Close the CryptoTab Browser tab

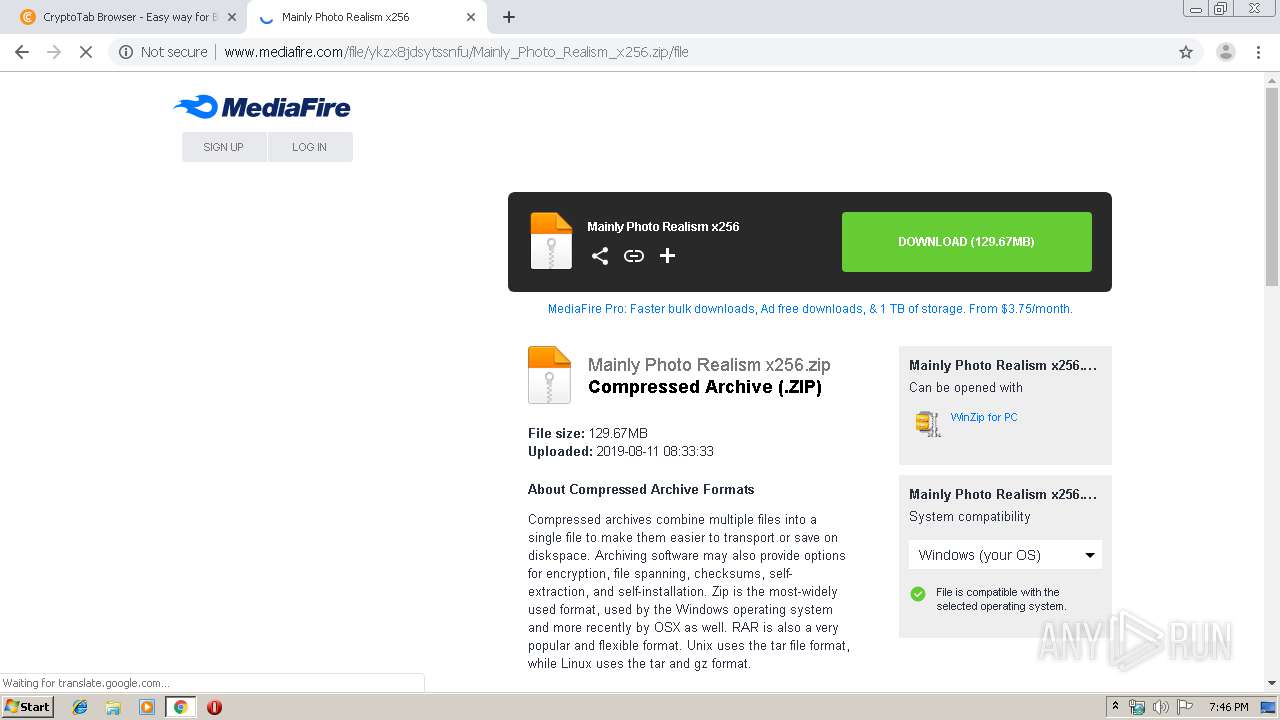coord(232,17)
